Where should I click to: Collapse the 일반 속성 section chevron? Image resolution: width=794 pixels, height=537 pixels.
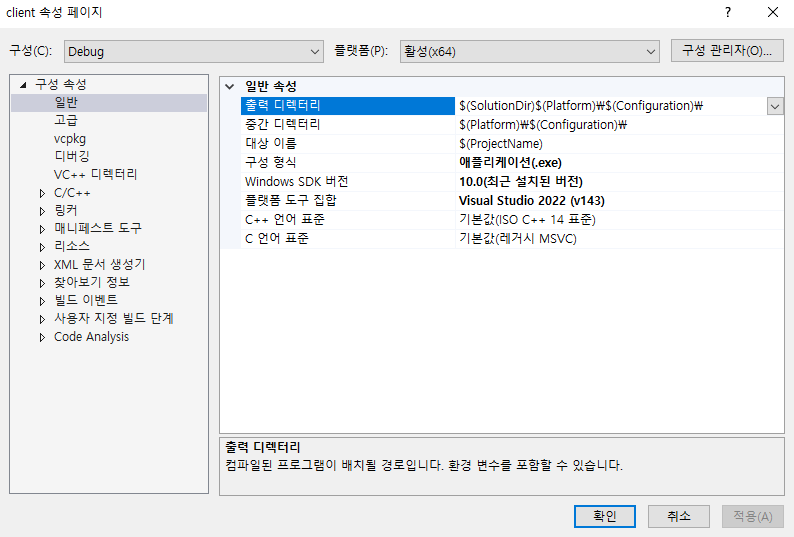pyautogui.click(x=230, y=87)
